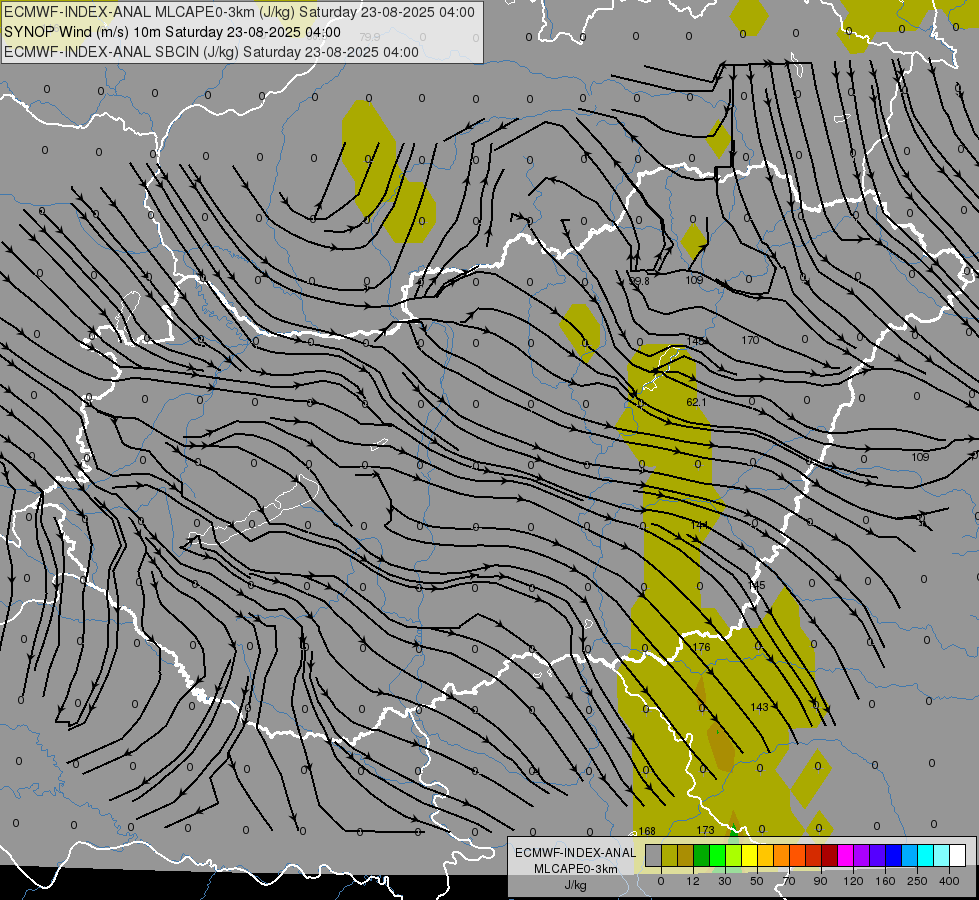Click the indigo-violet legend swatch
The width and height of the screenshot is (979, 900).
pyautogui.click(x=877, y=855)
